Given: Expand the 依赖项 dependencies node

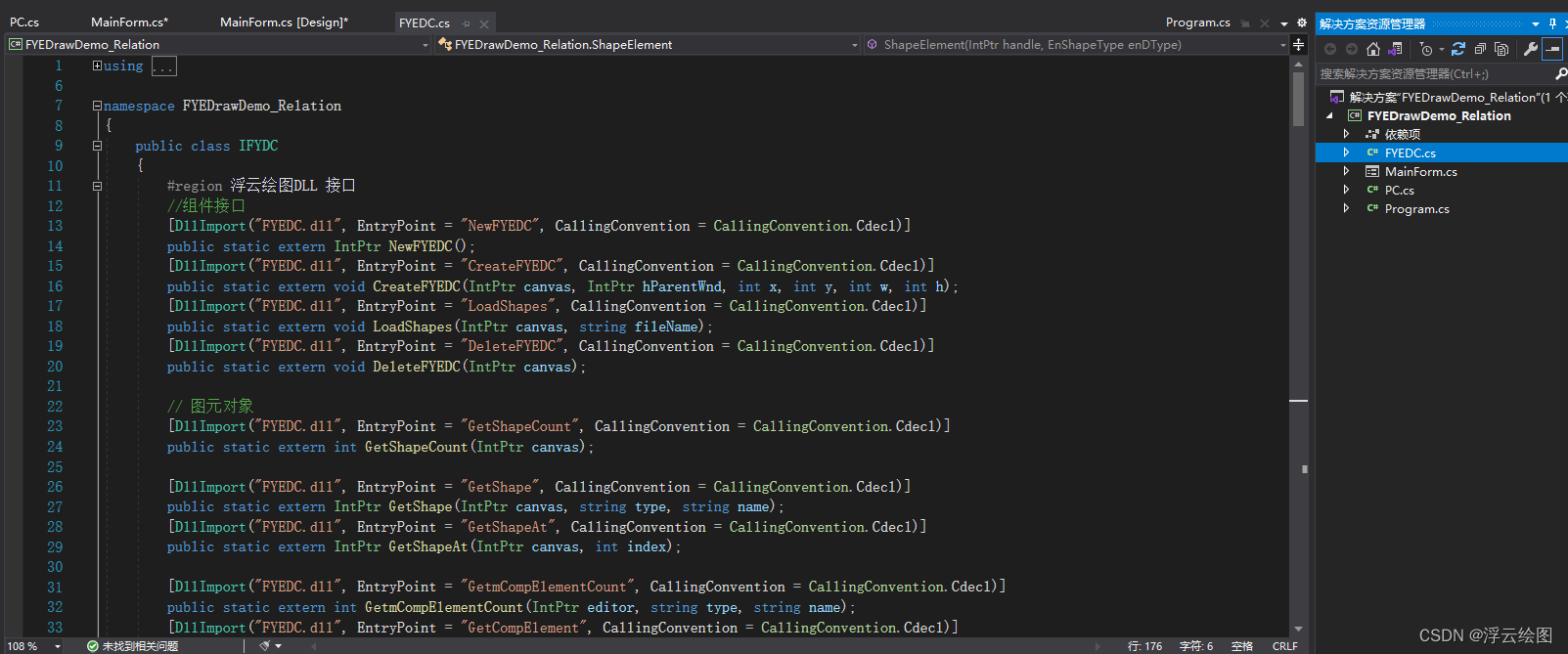Looking at the screenshot, I should (1347, 134).
